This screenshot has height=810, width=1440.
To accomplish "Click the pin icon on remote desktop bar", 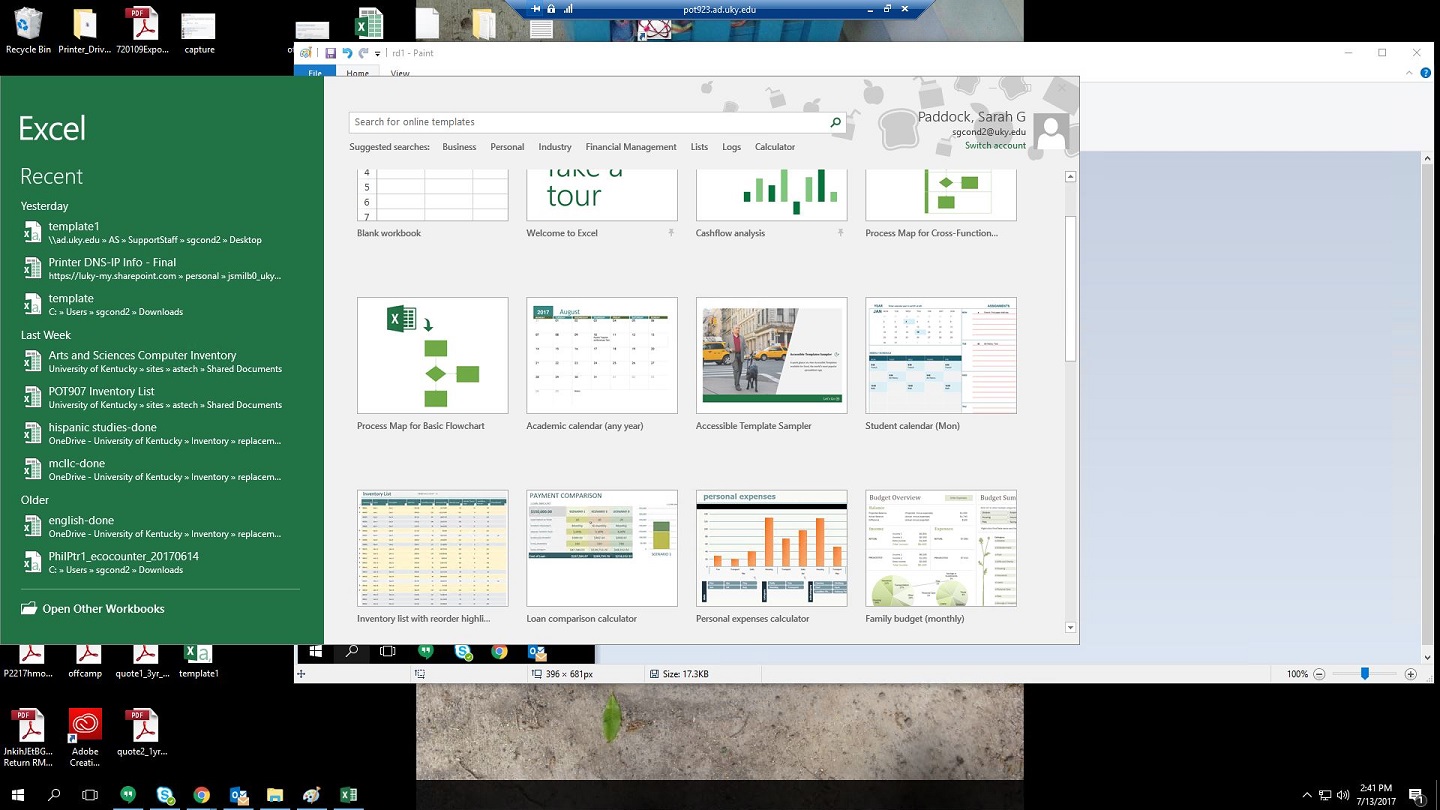I will (536, 9).
